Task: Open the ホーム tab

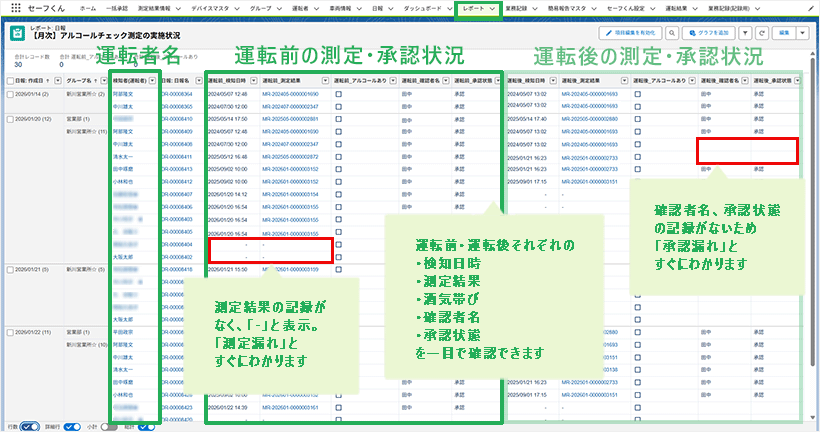Action: coord(88,8)
